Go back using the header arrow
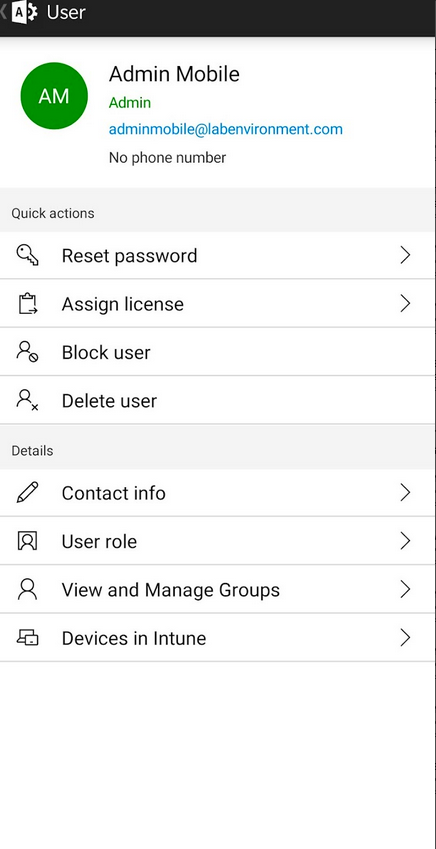 (x=4, y=12)
